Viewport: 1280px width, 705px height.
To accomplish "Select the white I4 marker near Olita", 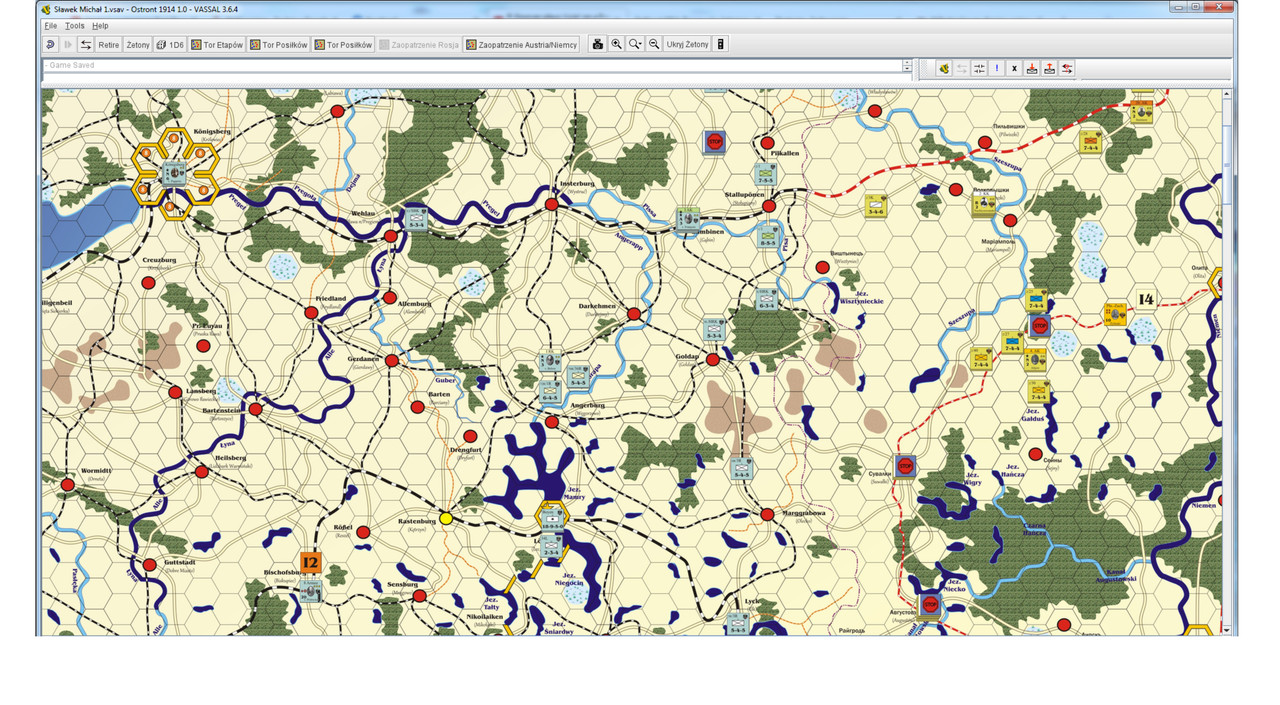I will 1146,298.
